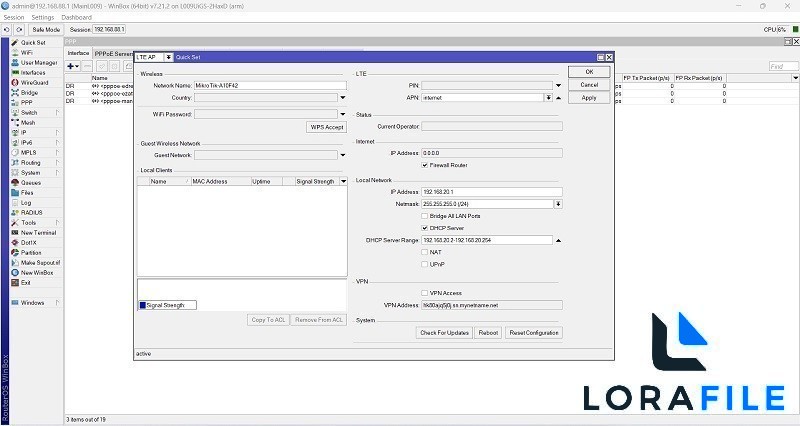Open the WiFi menu in sidebar
Screen dimensions: 800x426
(x=27, y=53)
